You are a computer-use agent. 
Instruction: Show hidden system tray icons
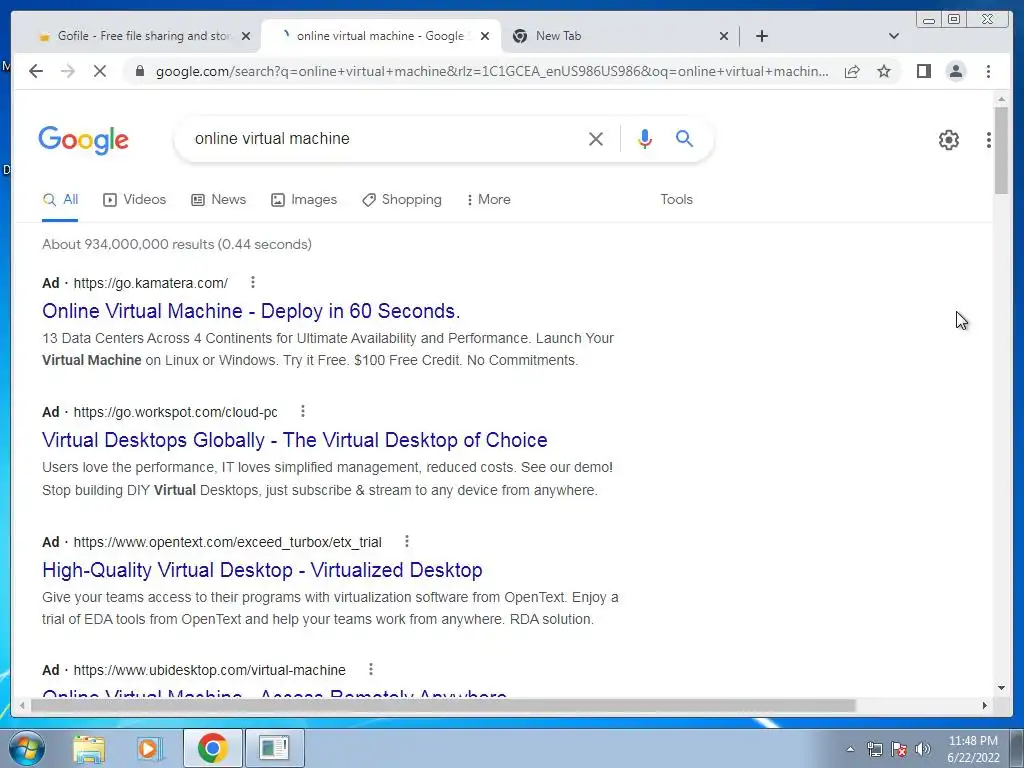tap(850, 749)
